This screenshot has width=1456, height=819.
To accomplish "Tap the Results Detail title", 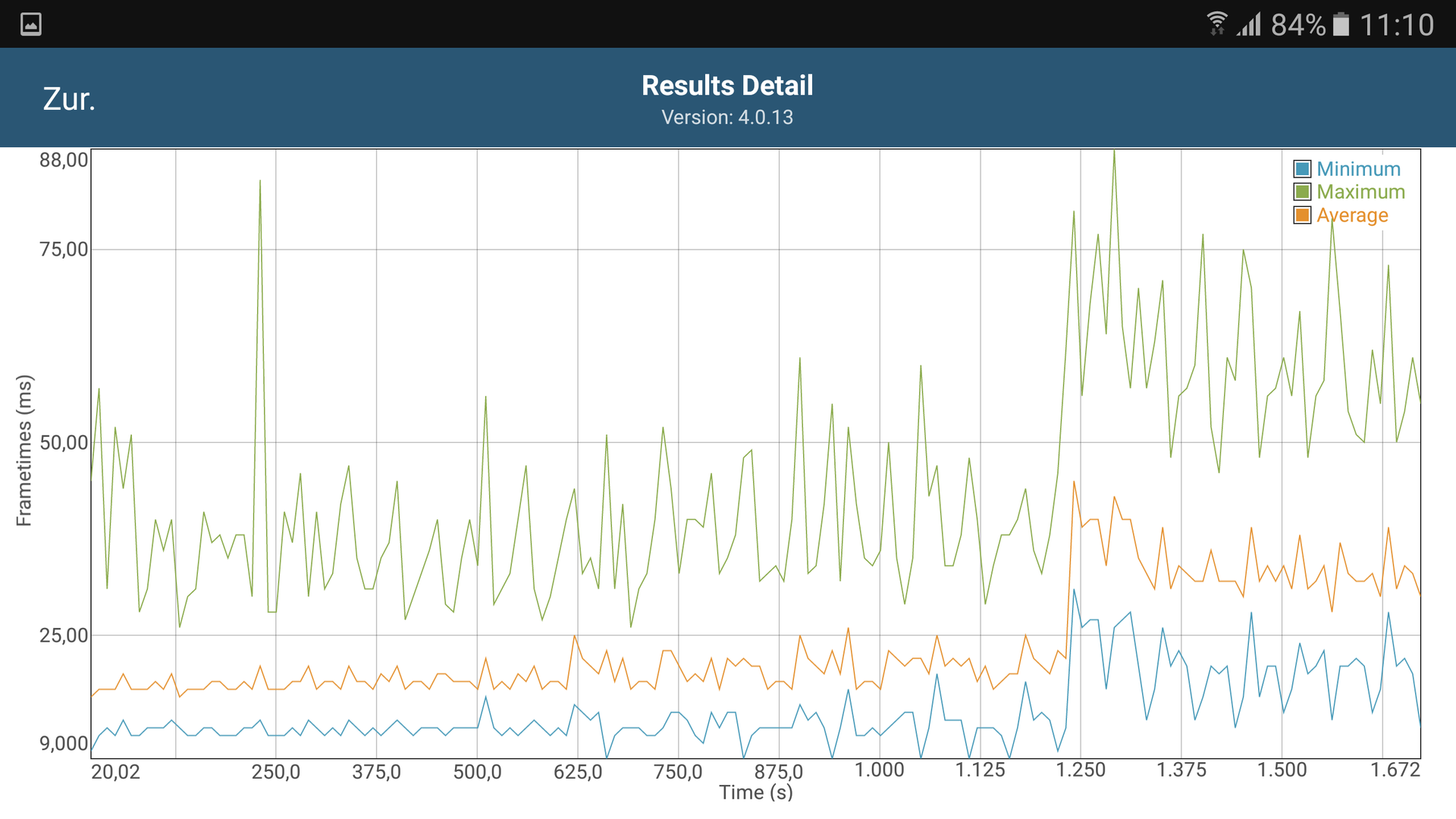I will (727, 86).
